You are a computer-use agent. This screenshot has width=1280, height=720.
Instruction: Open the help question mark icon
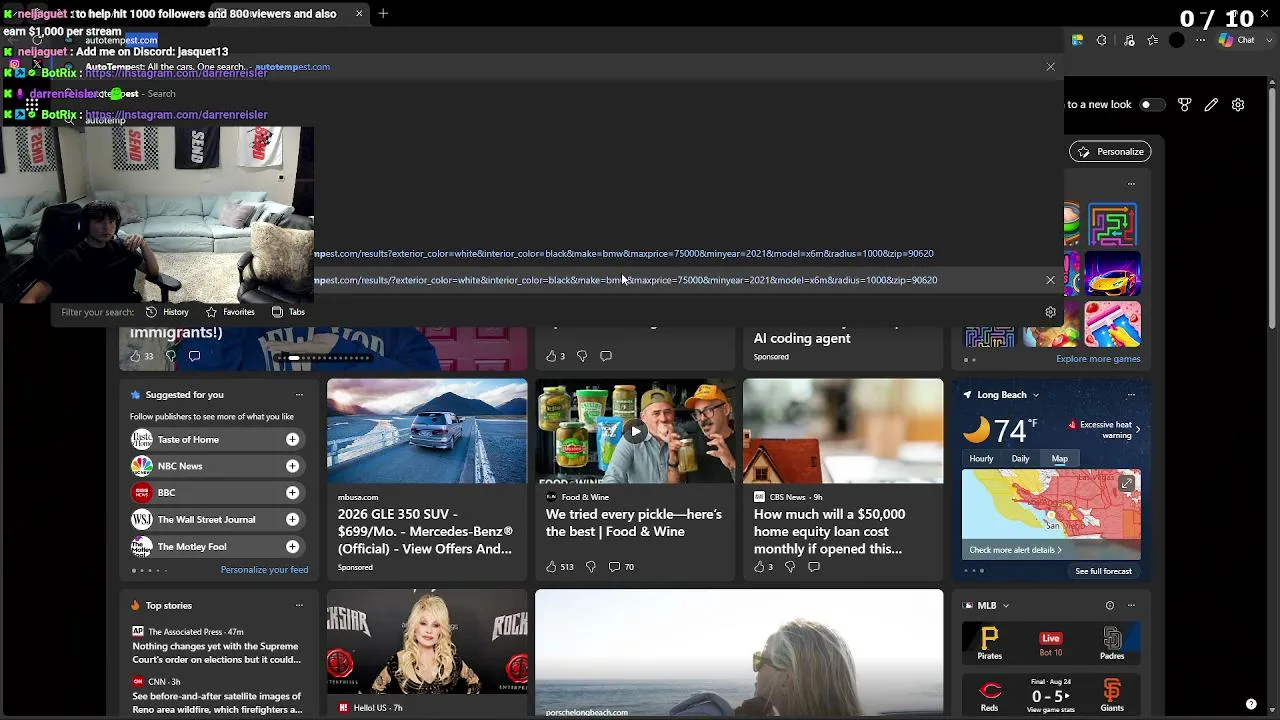(x=1251, y=704)
